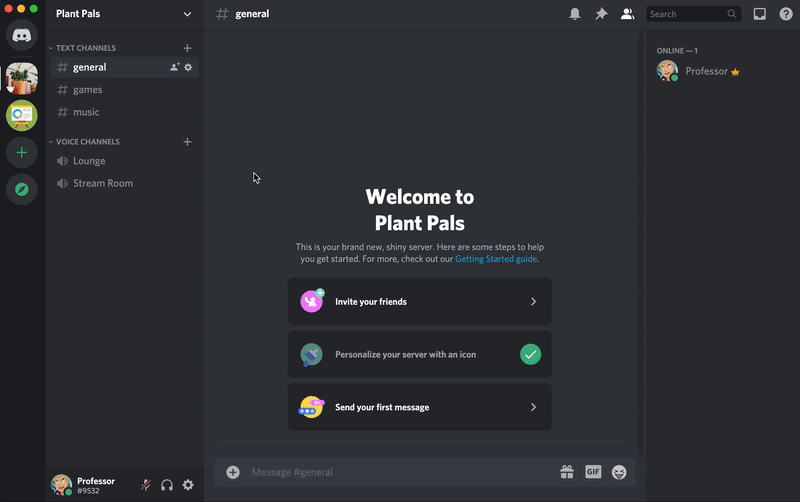The image size is (800, 502).
Task: Click the Getting Started guide link
Action: coord(496,259)
